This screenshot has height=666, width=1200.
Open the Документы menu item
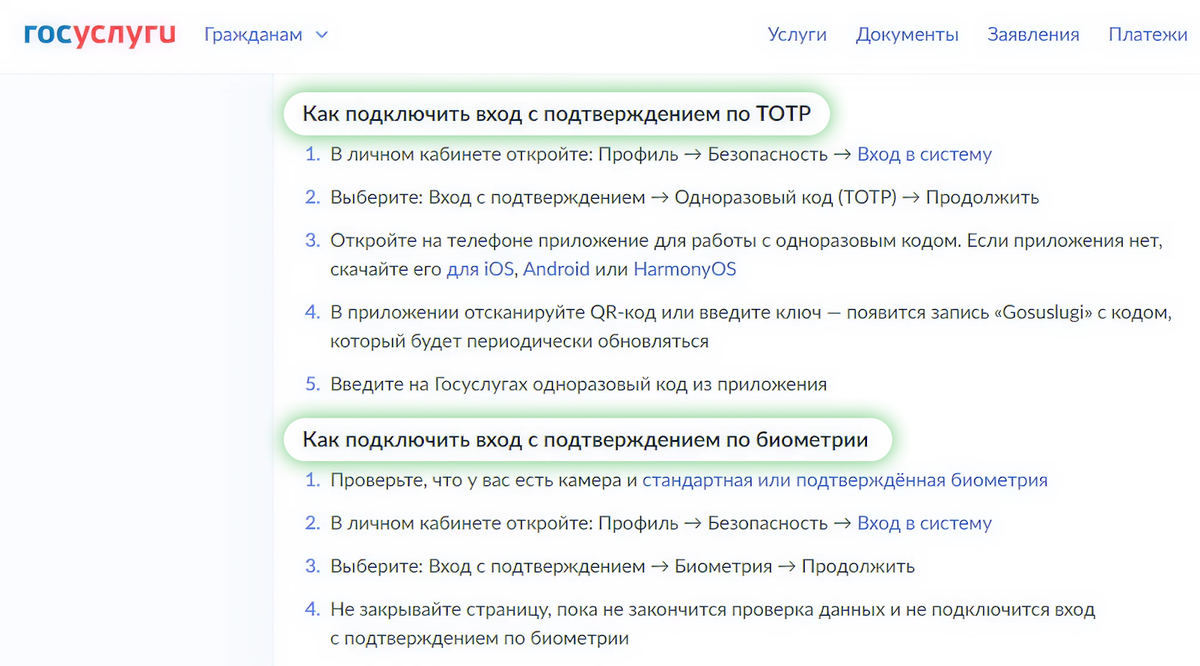point(907,35)
